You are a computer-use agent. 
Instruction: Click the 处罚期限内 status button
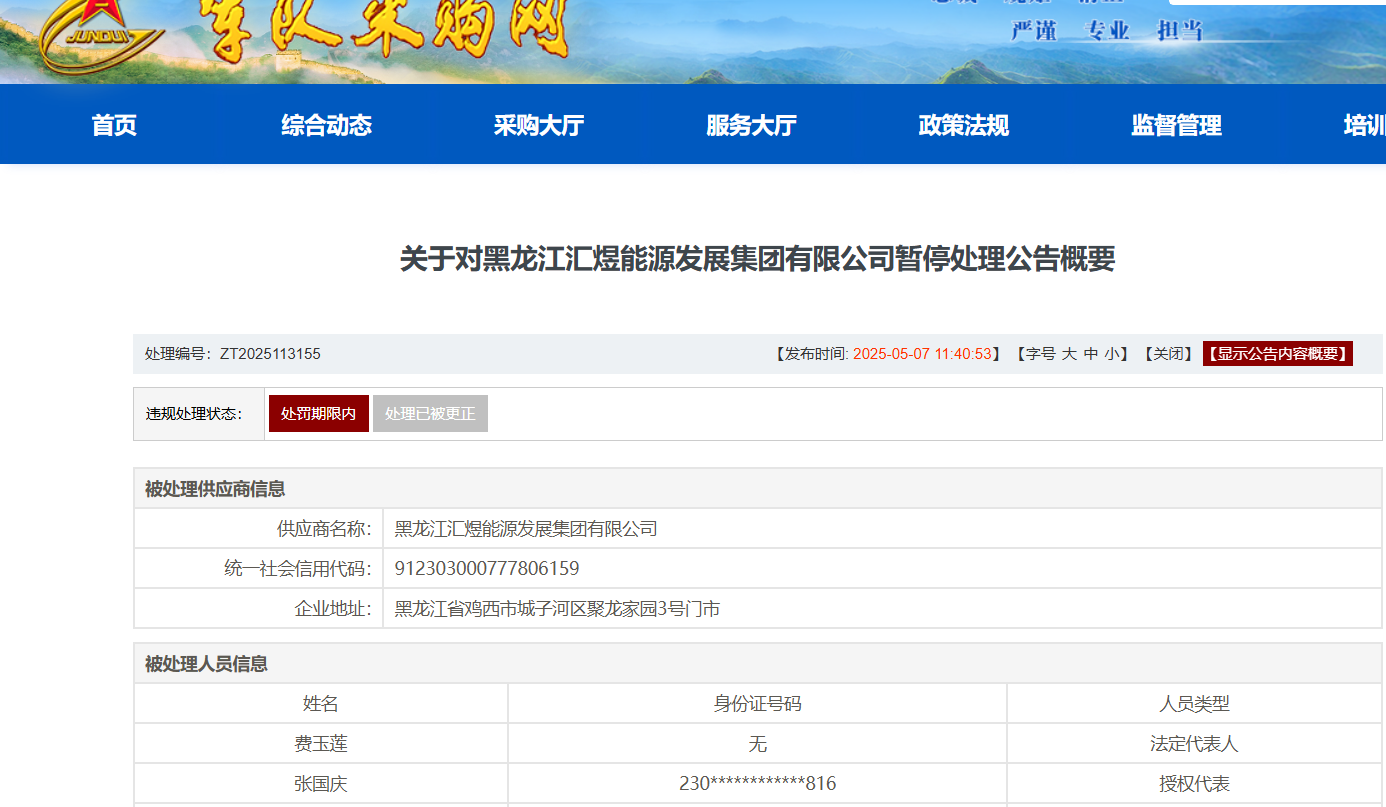318,414
